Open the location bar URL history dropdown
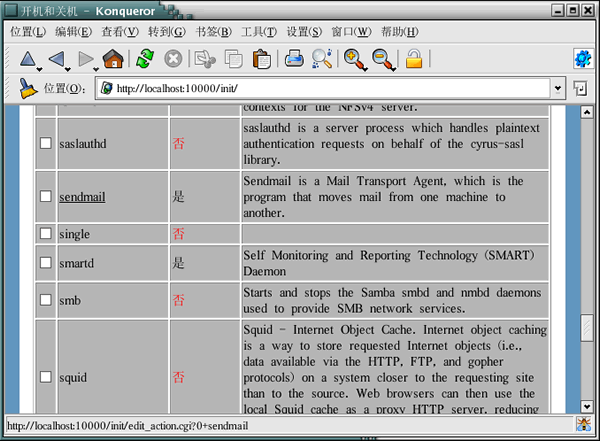Image resolution: width=600 pixels, height=441 pixels. coord(558,89)
